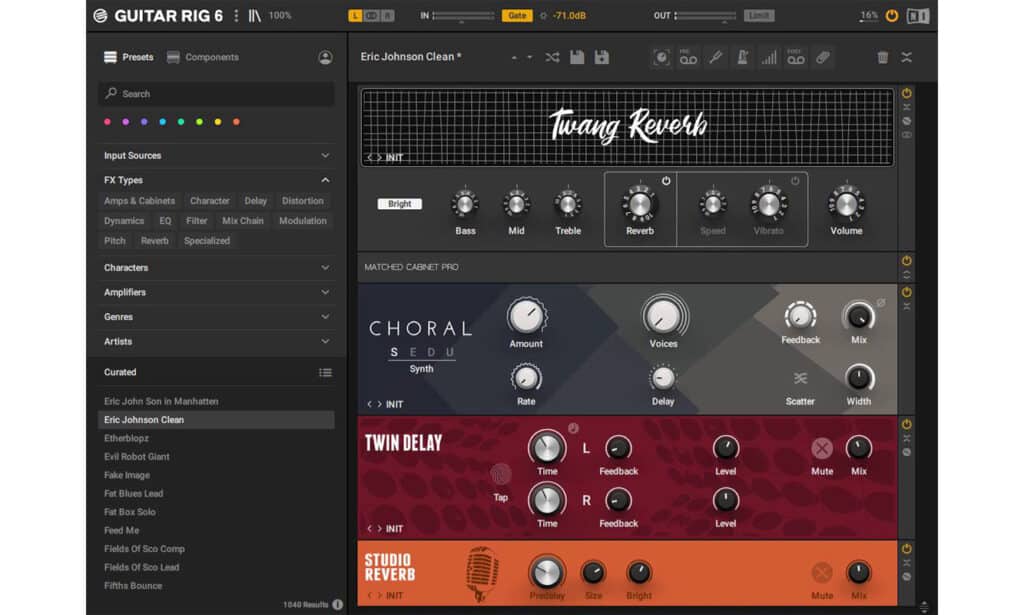Open the global FX rack tool
Image resolution: width=1024 pixels, height=615 pixels.
(661, 57)
